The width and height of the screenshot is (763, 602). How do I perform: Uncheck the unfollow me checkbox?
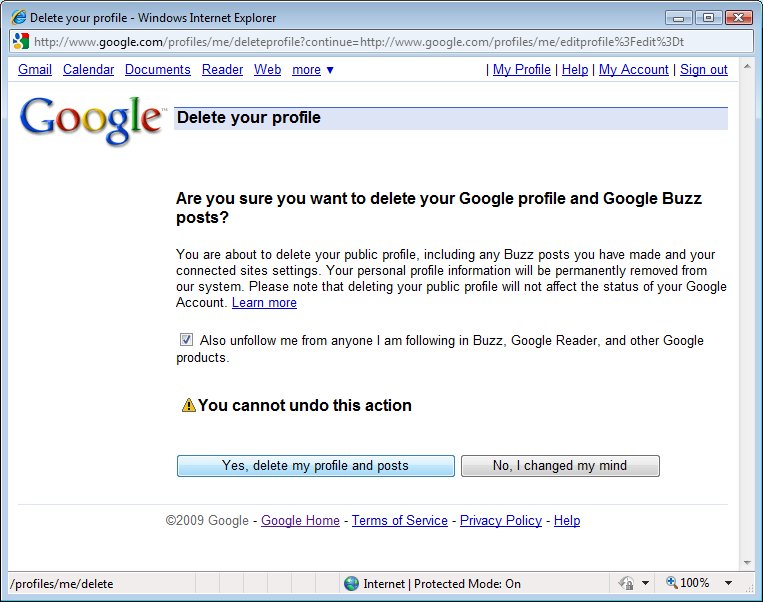coord(186,339)
